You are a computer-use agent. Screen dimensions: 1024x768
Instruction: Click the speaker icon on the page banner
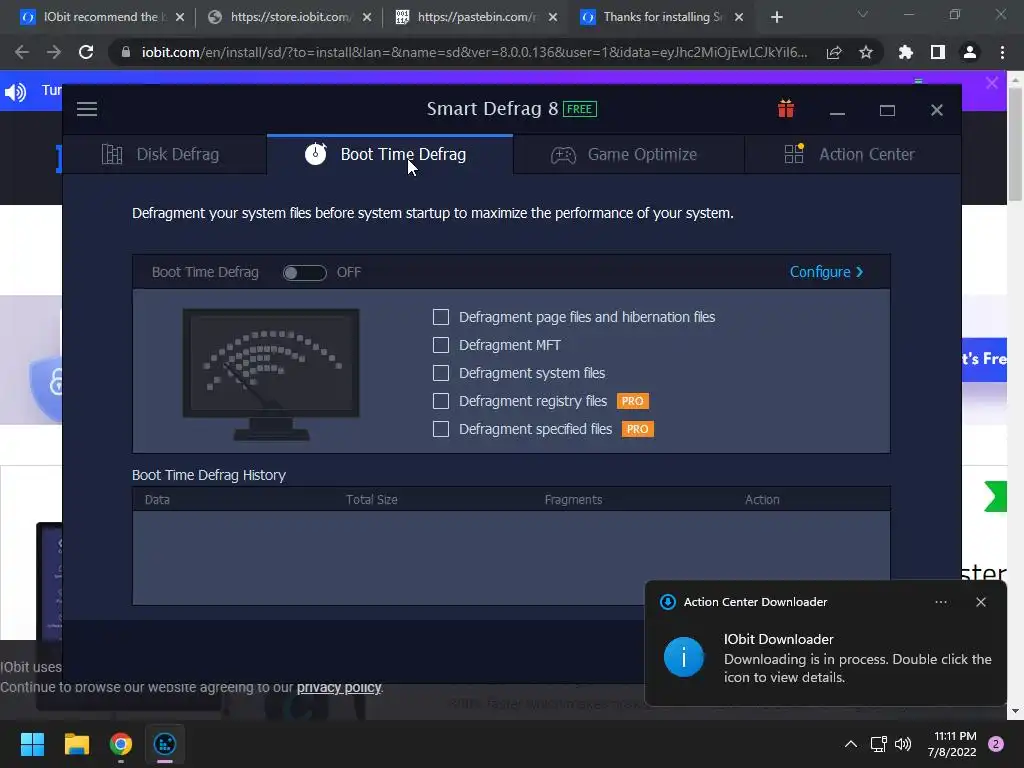coord(16,91)
